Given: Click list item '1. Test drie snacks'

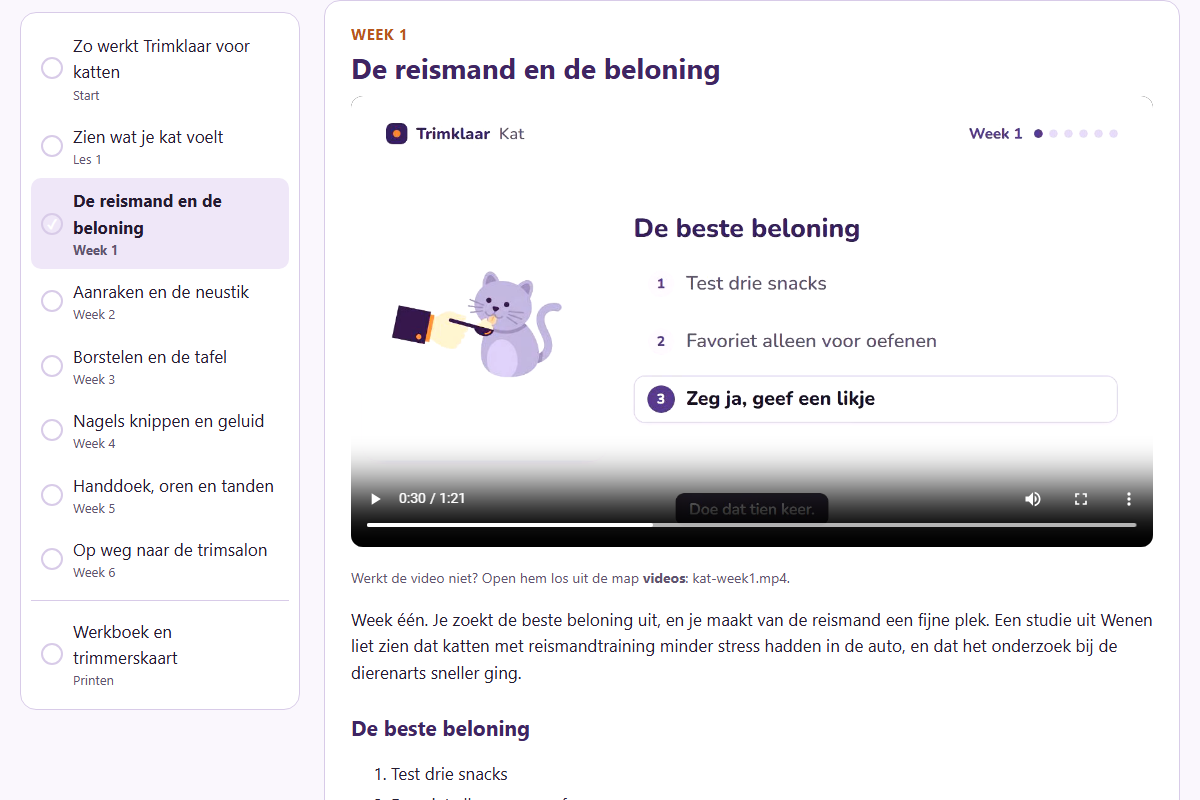Looking at the screenshot, I should (x=441, y=774).
